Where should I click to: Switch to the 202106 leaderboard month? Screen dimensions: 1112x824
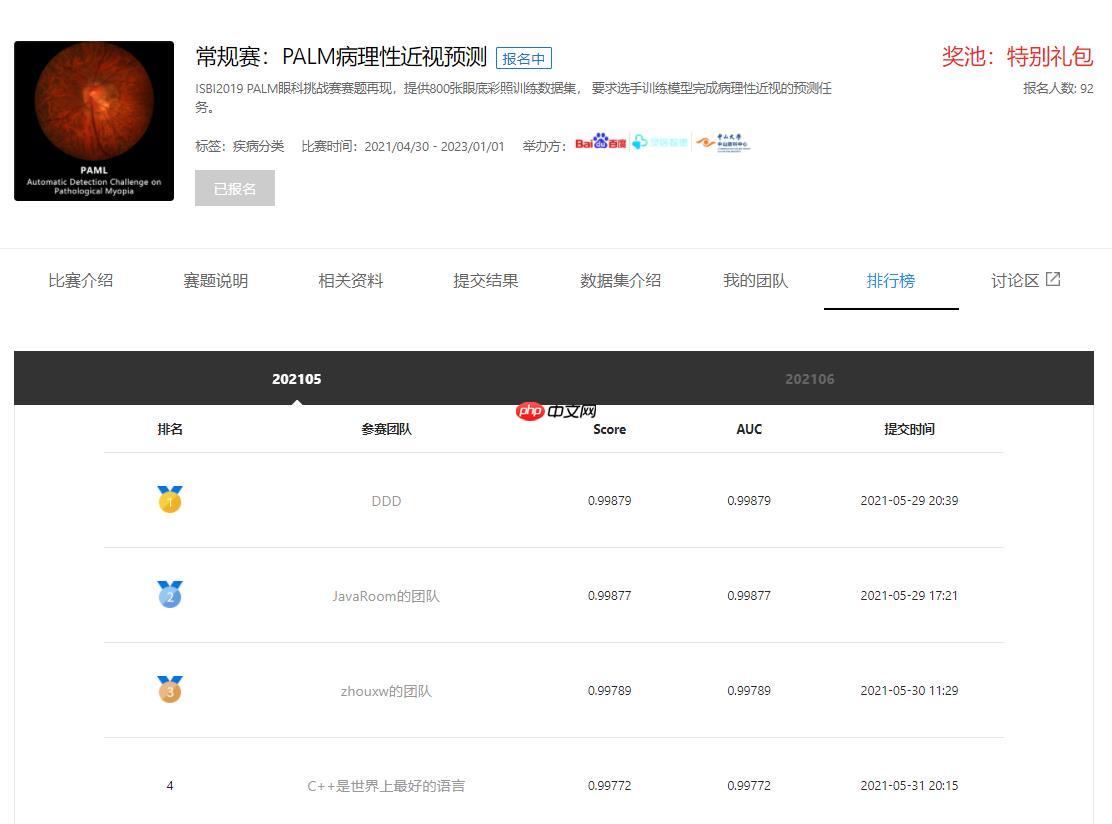click(810, 379)
